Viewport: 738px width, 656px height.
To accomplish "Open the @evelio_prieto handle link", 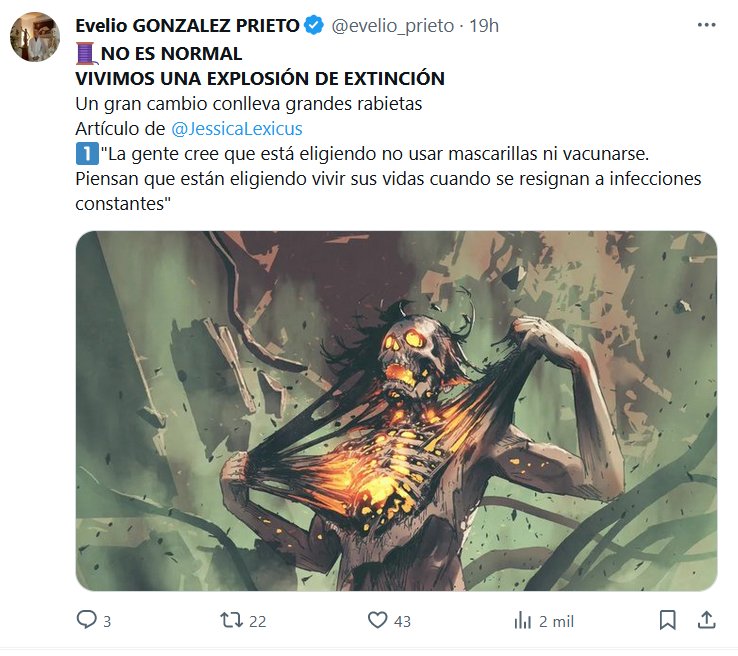I will pyautogui.click(x=393, y=26).
